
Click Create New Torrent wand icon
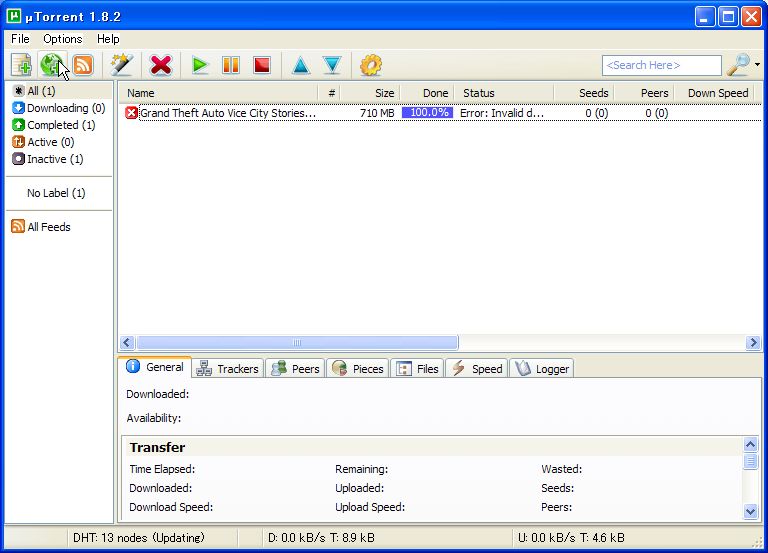tap(122, 65)
